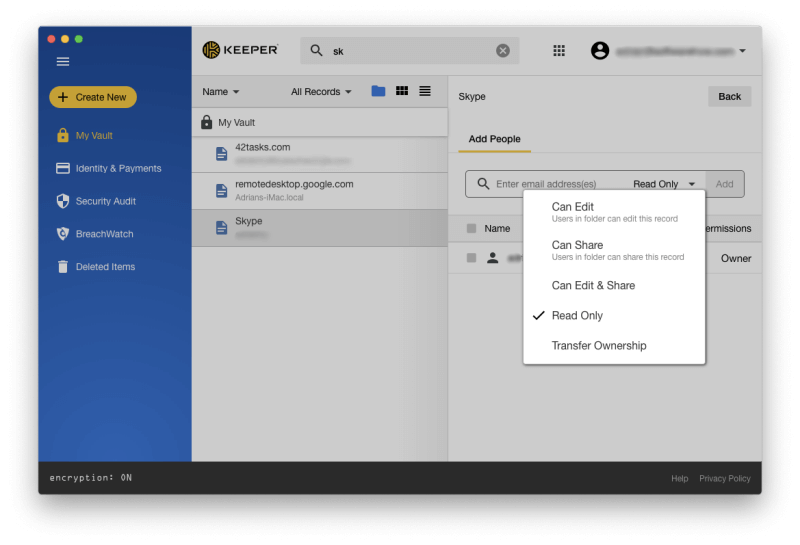Image resolution: width=800 pixels, height=545 pixels.
Task: Click the Skype title in detail pane
Action: pyautogui.click(x=471, y=96)
